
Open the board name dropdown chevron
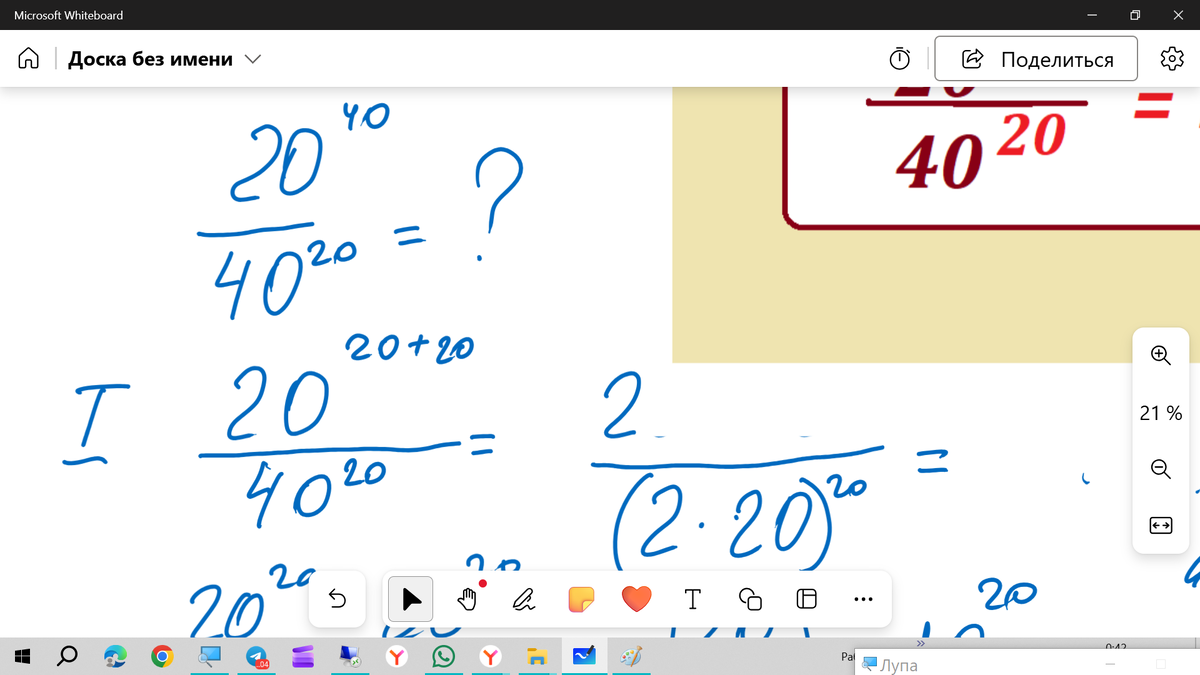[253, 59]
